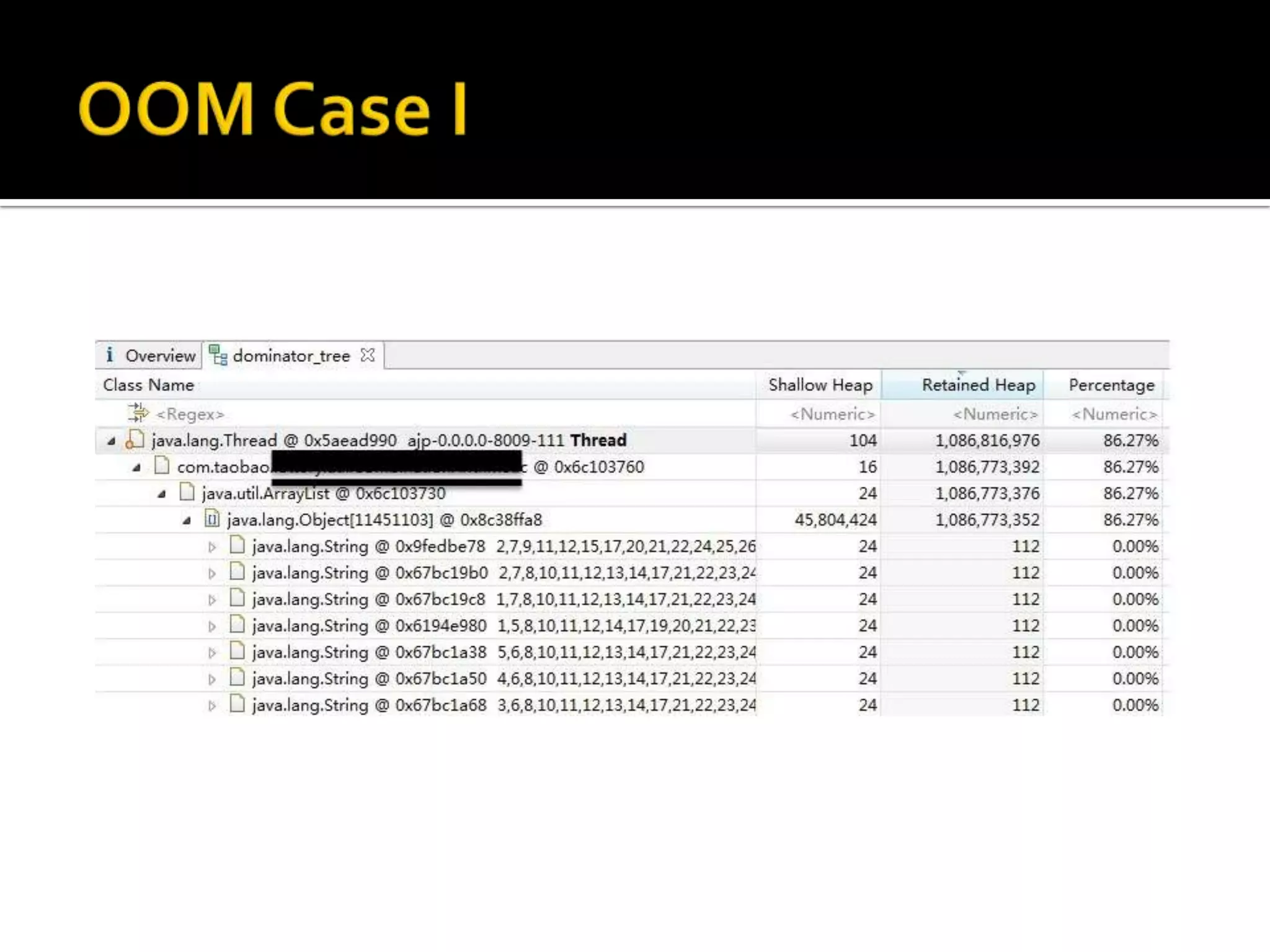Expand String @ 0x67bc1a68 node

(x=212, y=705)
